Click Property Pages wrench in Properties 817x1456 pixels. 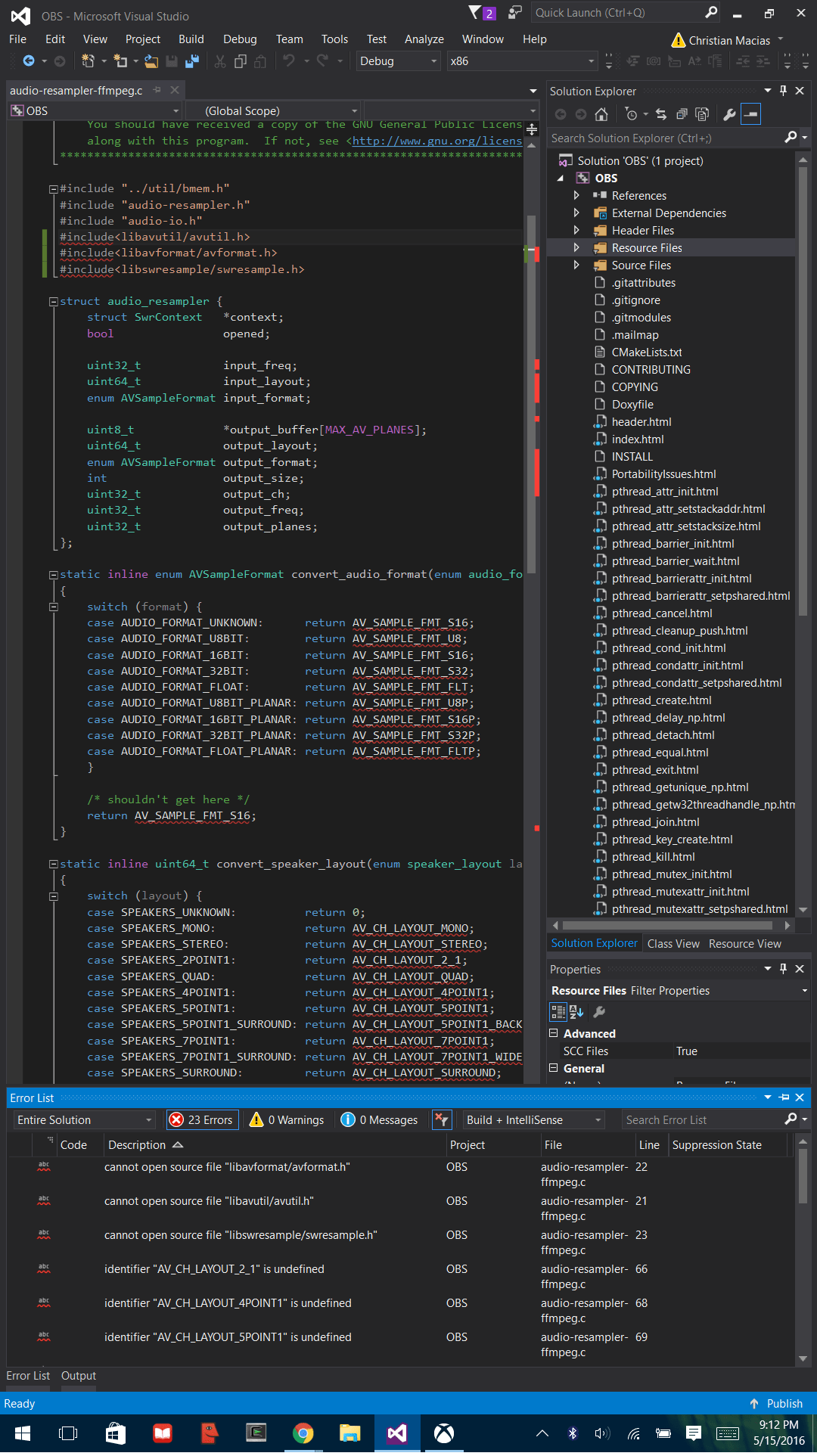(599, 1011)
